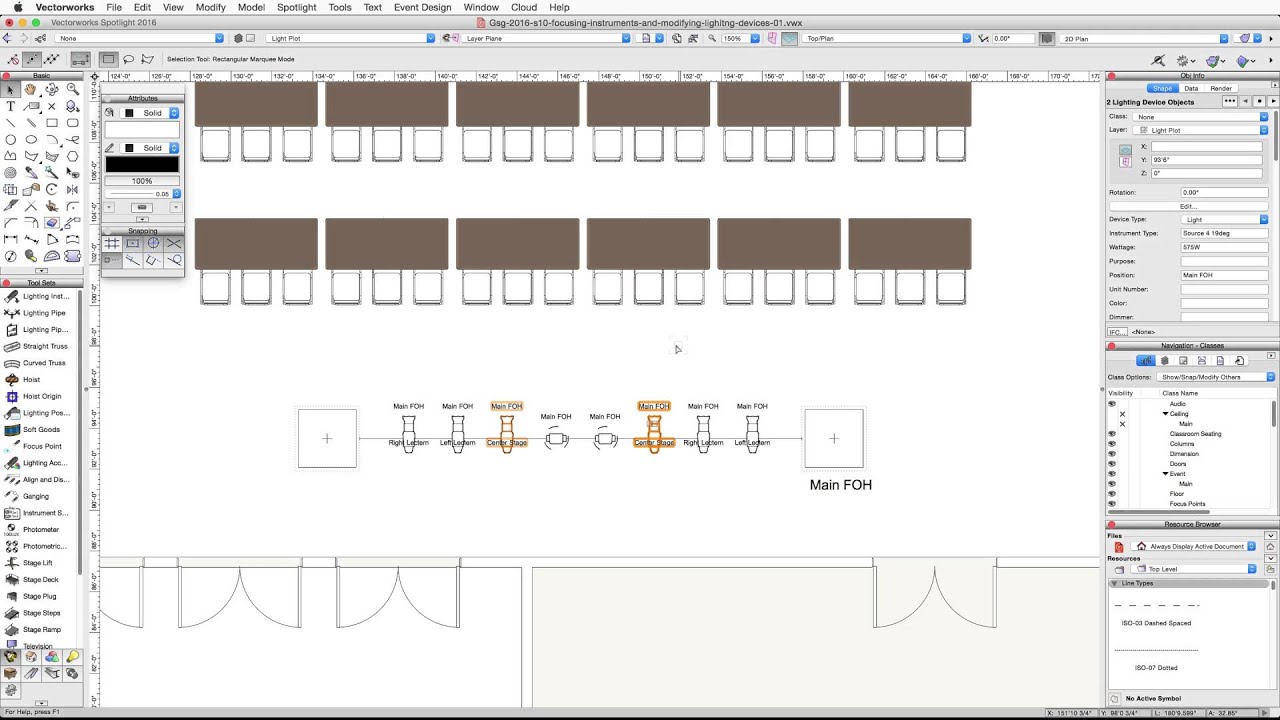Toggle visibility of Event class
Image resolution: width=1280 pixels, height=720 pixels.
pyautogui.click(x=1112, y=474)
